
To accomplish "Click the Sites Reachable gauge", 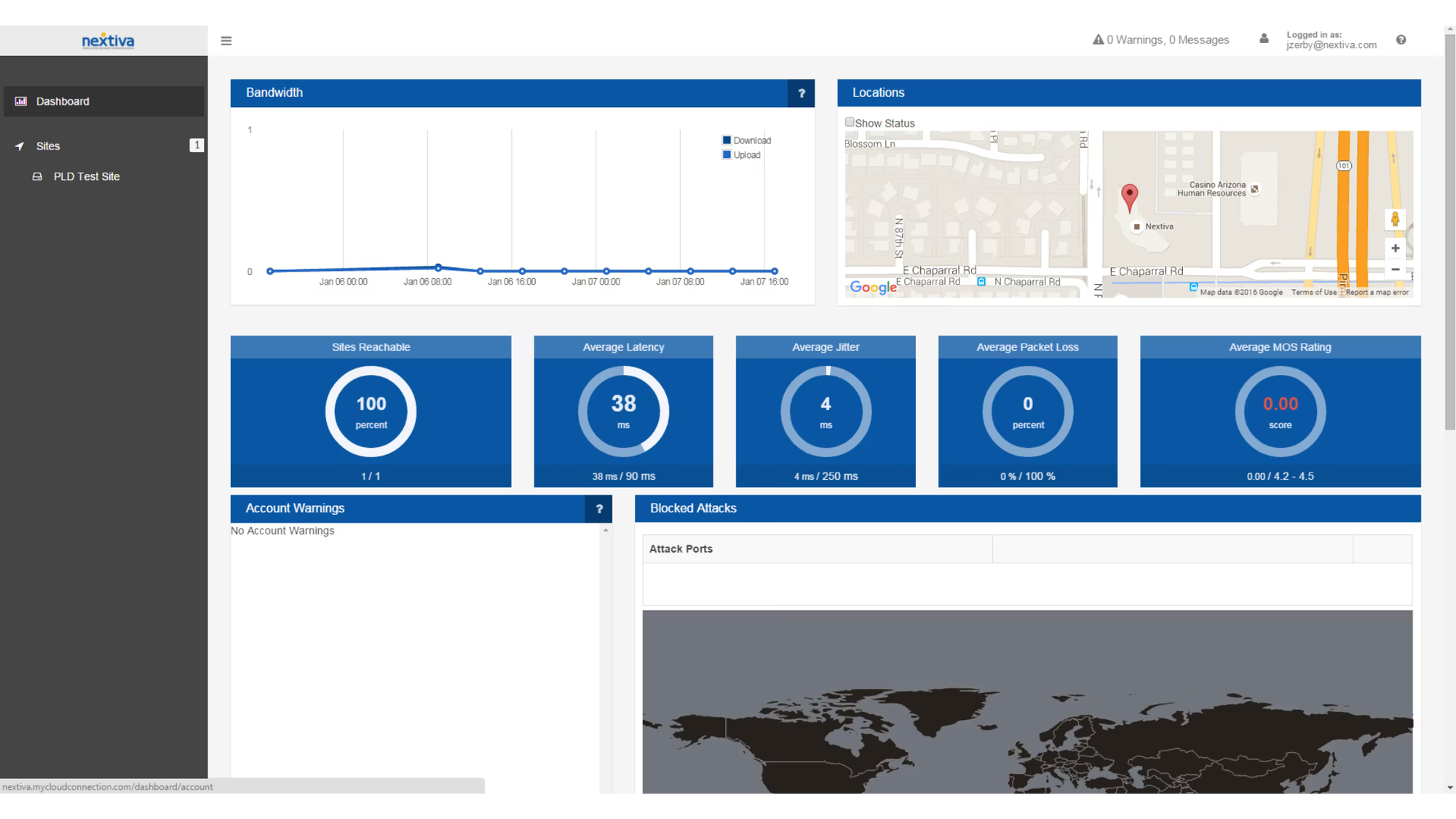I will pos(371,411).
